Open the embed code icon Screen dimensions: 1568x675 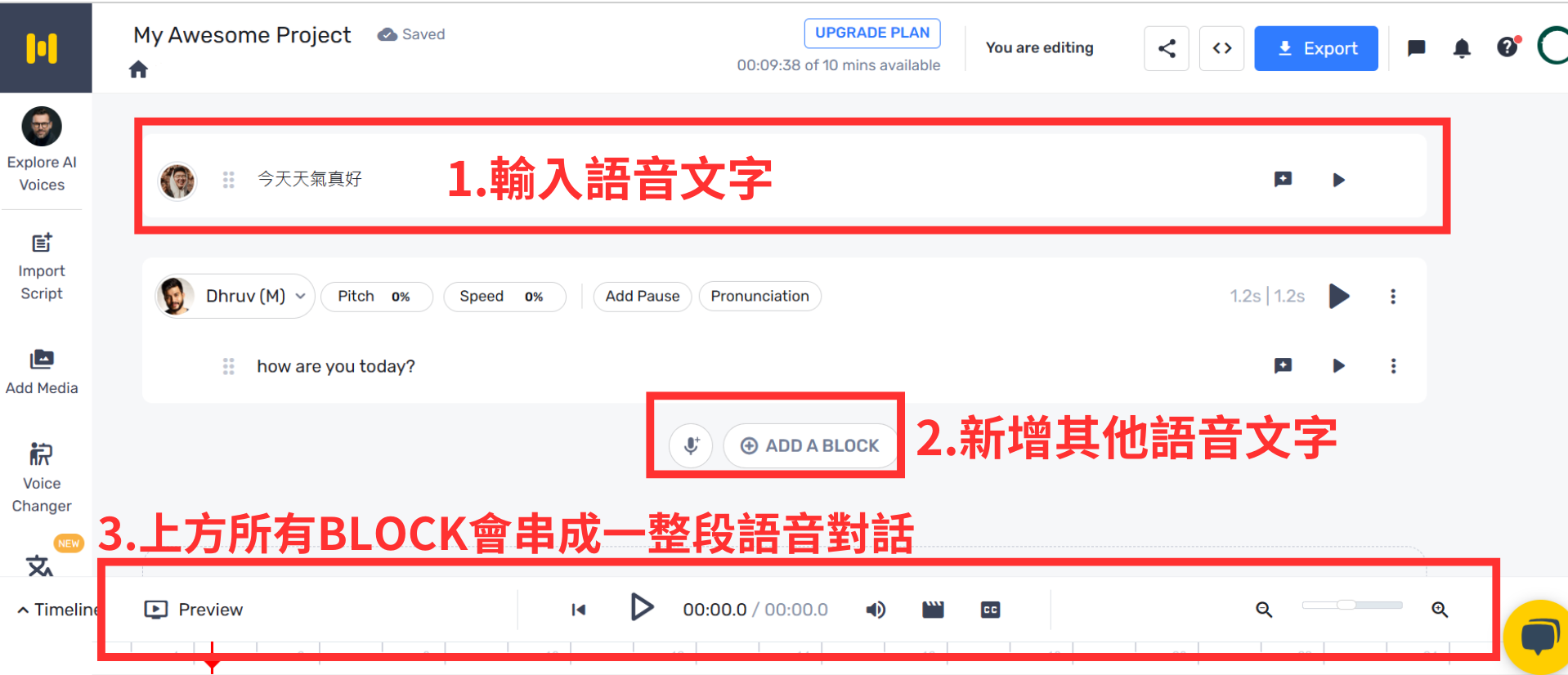(x=1221, y=48)
